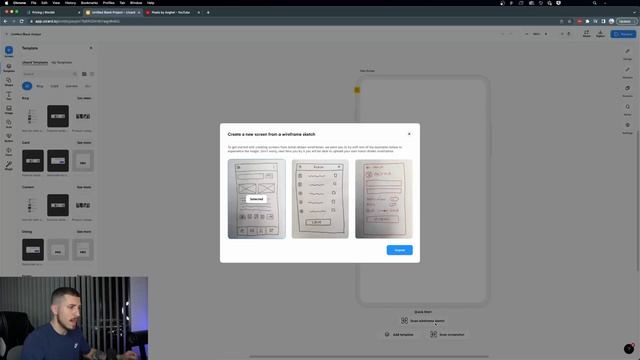Open the Design panel on right sidebar
This screenshot has height=360, width=640.
627,53
